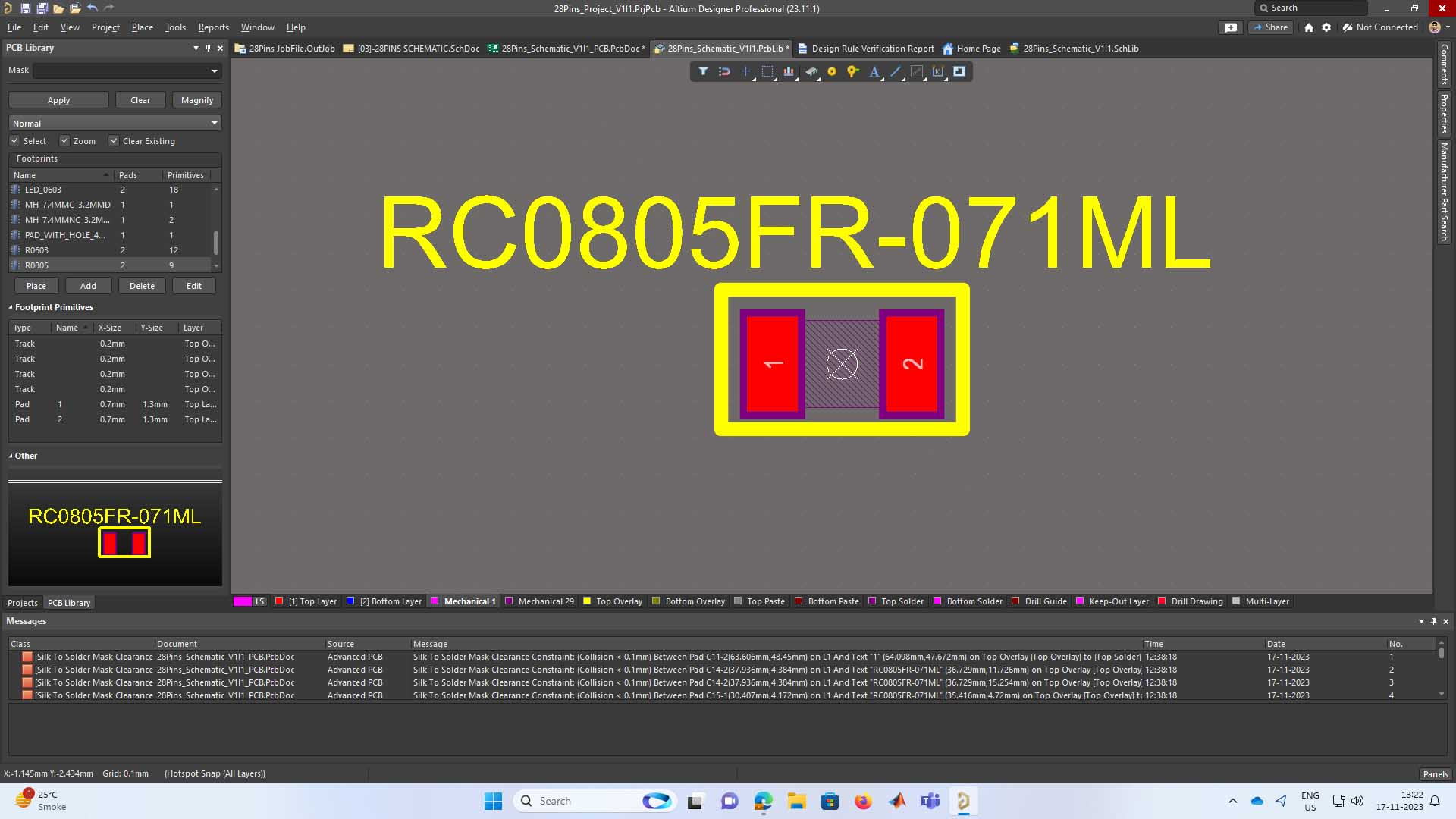
Task: Collapse the Footprint Primitives section
Action: (11, 307)
